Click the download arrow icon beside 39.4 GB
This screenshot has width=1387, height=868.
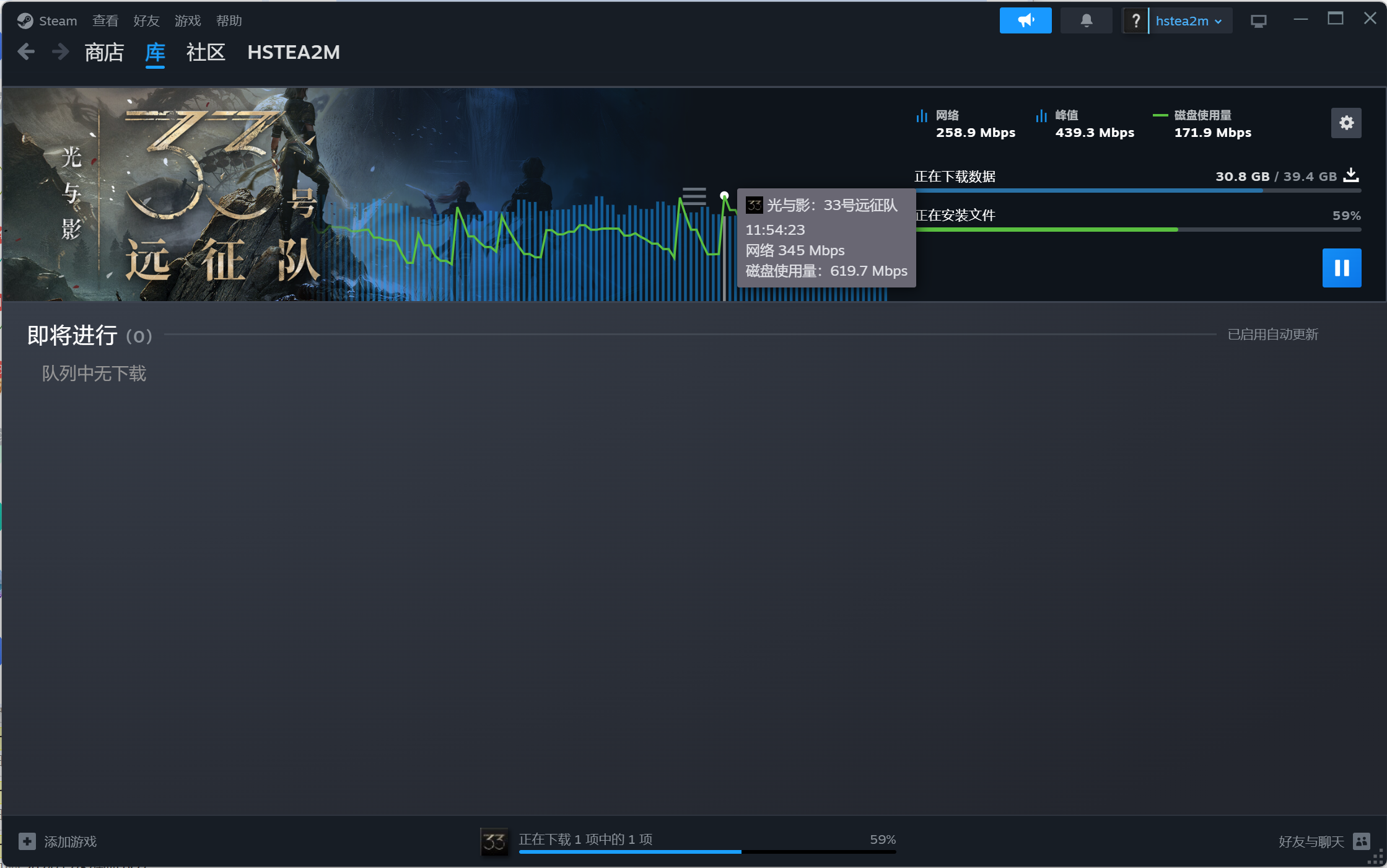click(1351, 176)
